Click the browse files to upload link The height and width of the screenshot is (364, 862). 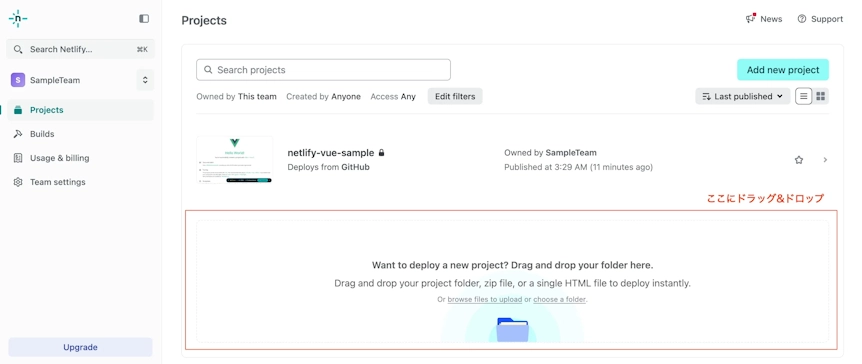(485, 300)
